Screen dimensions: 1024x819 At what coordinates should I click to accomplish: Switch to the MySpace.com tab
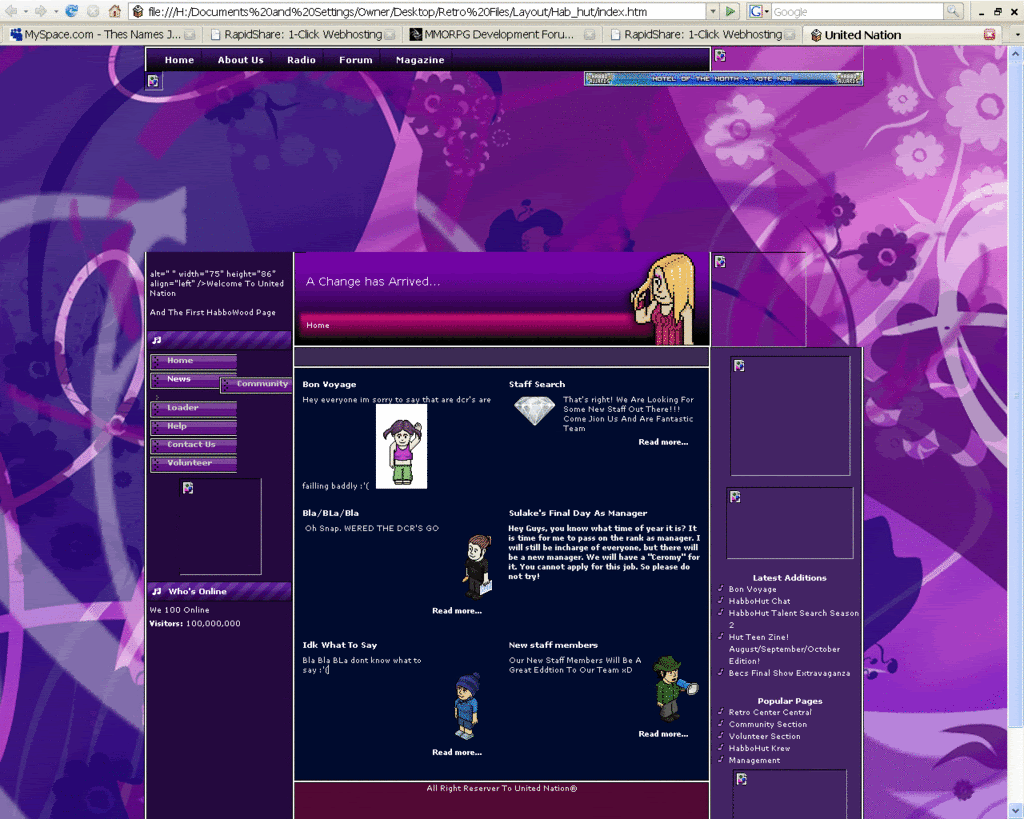tap(98, 35)
